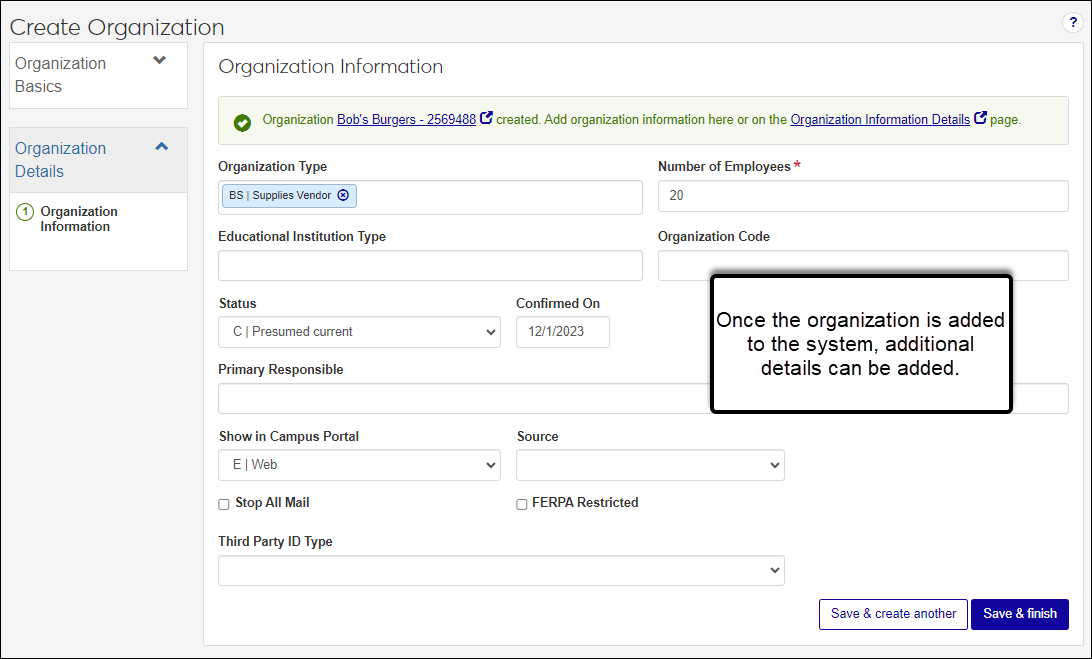The width and height of the screenshot is (1092, 659).
Task: Open the Organization Information Details link
Action: [x=879, y=119]
